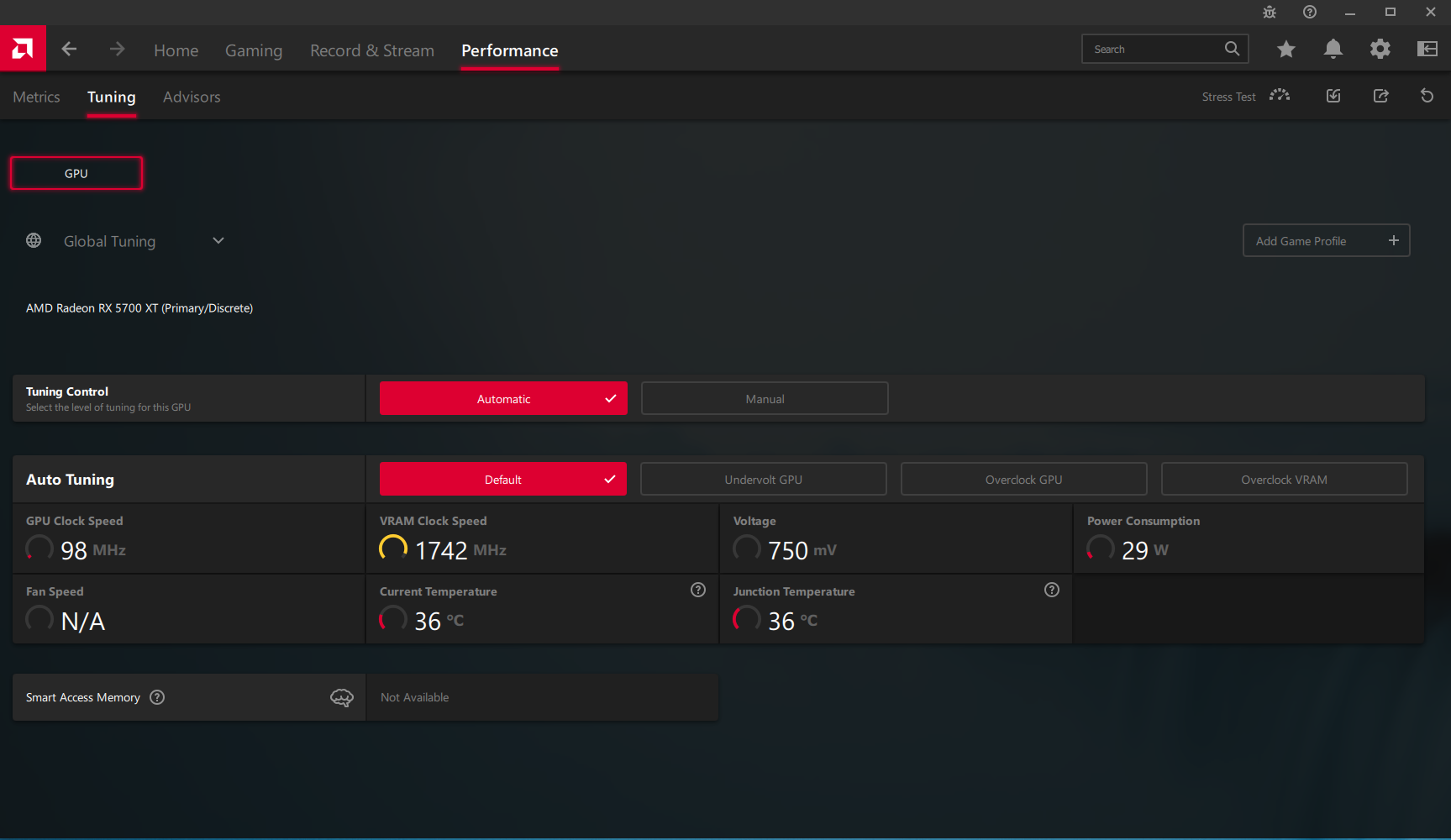The width and height of the screenshot is (1451, 840).
Task: Click the Auto Tuning heading
Action: [70, 479]
